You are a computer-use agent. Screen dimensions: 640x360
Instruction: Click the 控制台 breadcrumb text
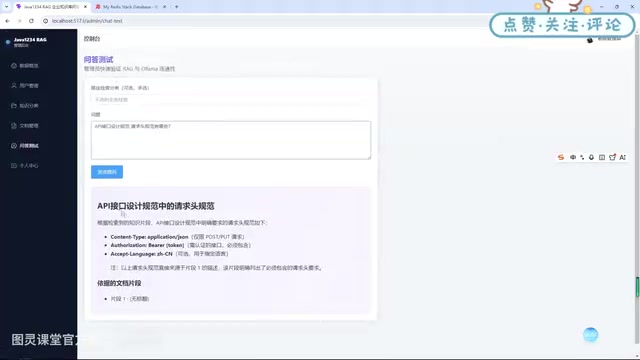(92, 39)
